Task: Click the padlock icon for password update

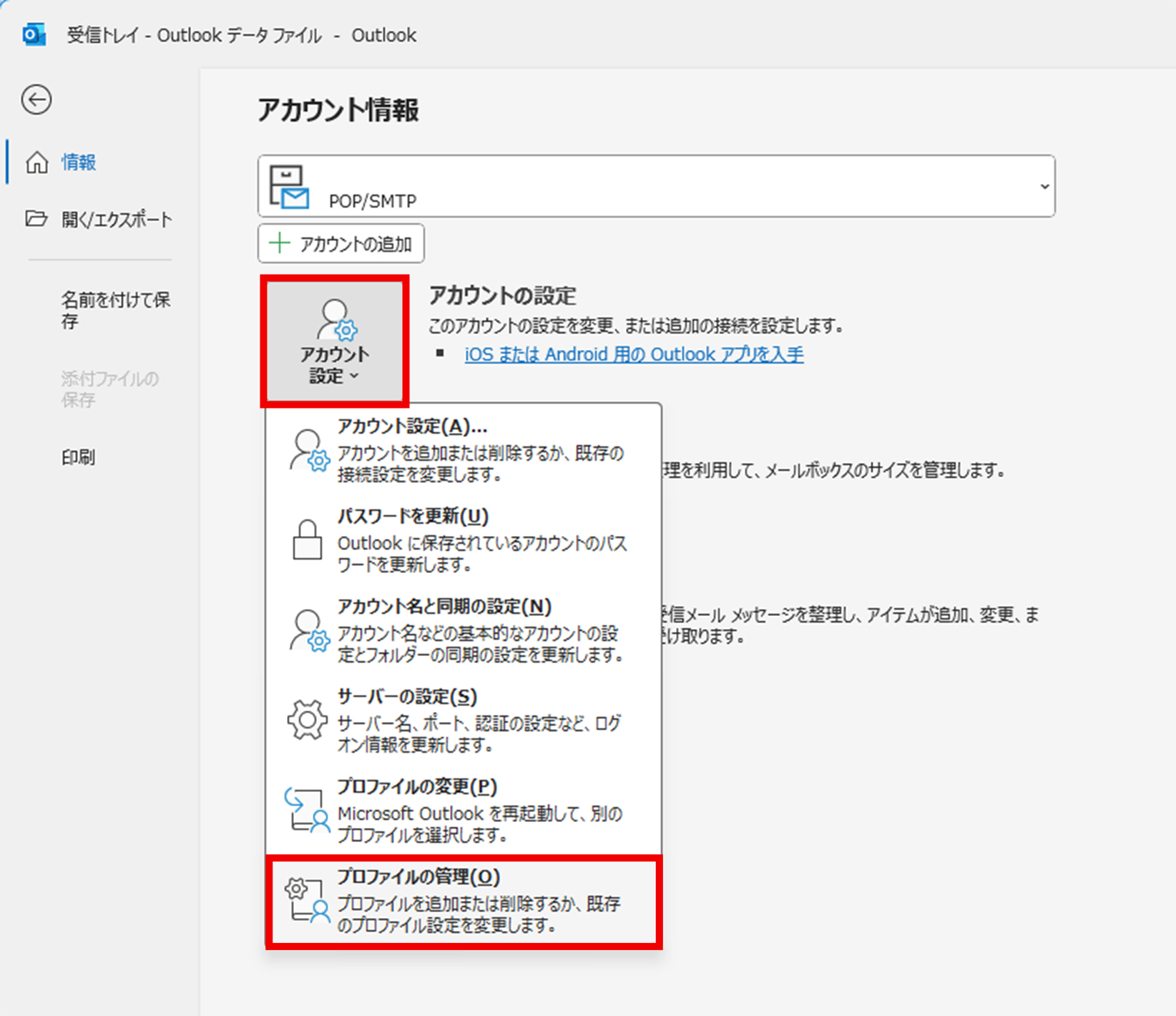Action: (x=308, y=539)
